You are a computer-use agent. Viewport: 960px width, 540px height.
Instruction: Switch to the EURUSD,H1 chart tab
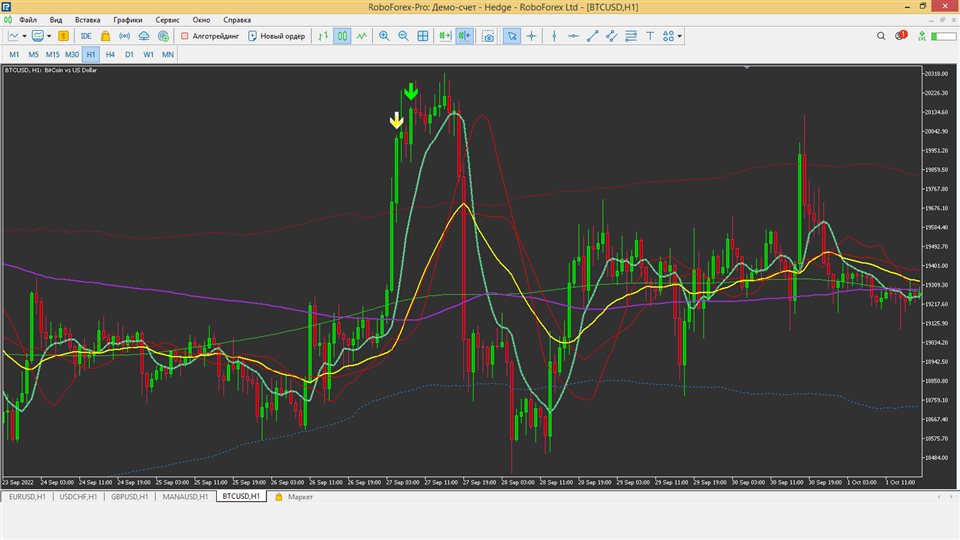pyautogui.click(x=27, y=497)
